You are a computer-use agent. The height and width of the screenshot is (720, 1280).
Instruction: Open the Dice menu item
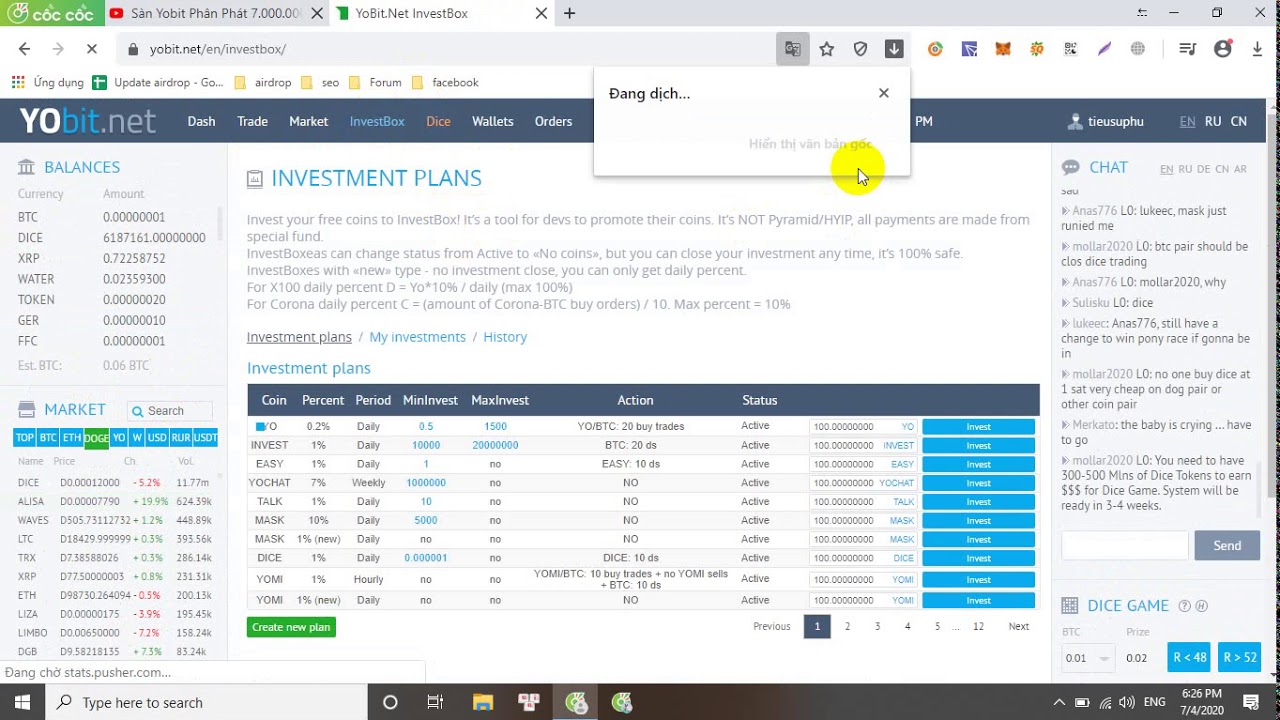click(438, 121)
